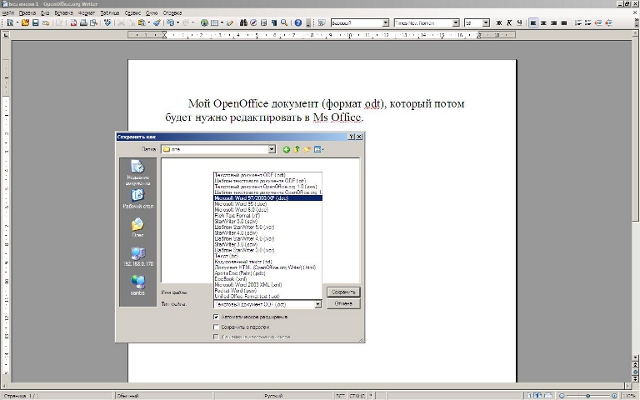
Task: Open the Recent Documents place in the dialog sidebar
Action: pyautogui.click(x=138, y=172)
